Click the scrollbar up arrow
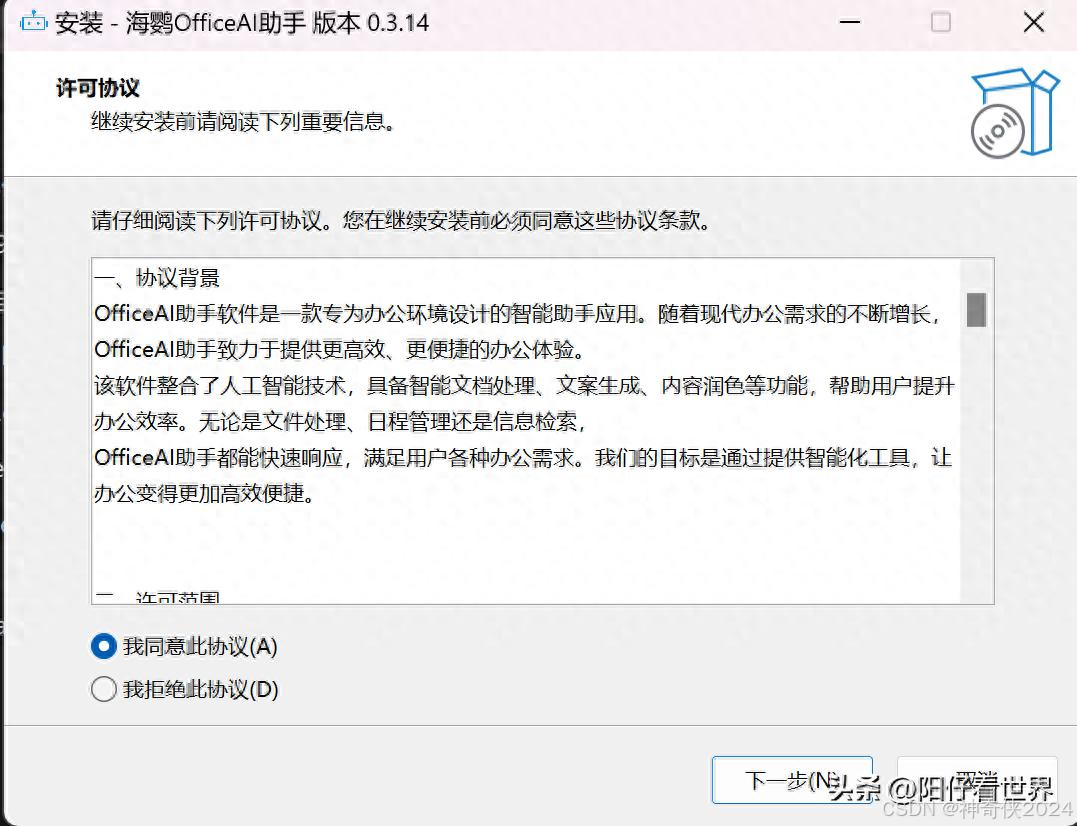 point(977,267)
